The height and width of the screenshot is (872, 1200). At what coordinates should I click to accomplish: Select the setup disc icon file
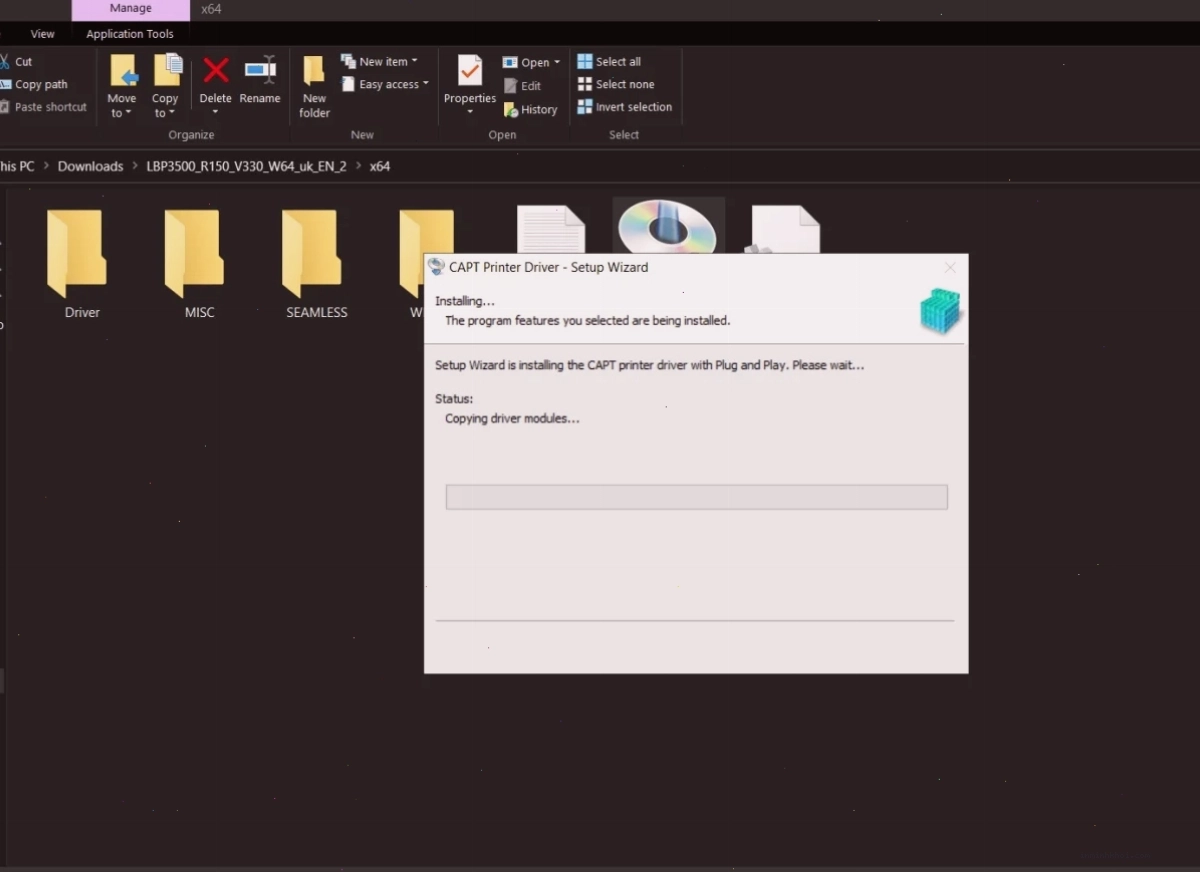point(667,226)
